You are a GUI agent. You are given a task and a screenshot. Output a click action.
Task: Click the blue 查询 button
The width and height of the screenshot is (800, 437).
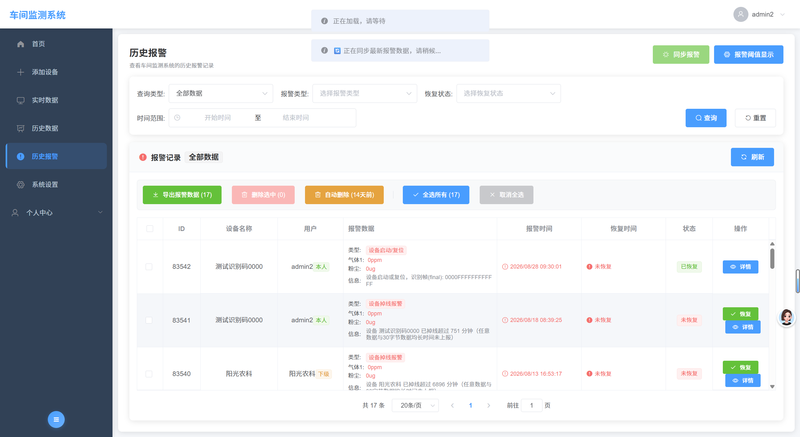[706, 118]
